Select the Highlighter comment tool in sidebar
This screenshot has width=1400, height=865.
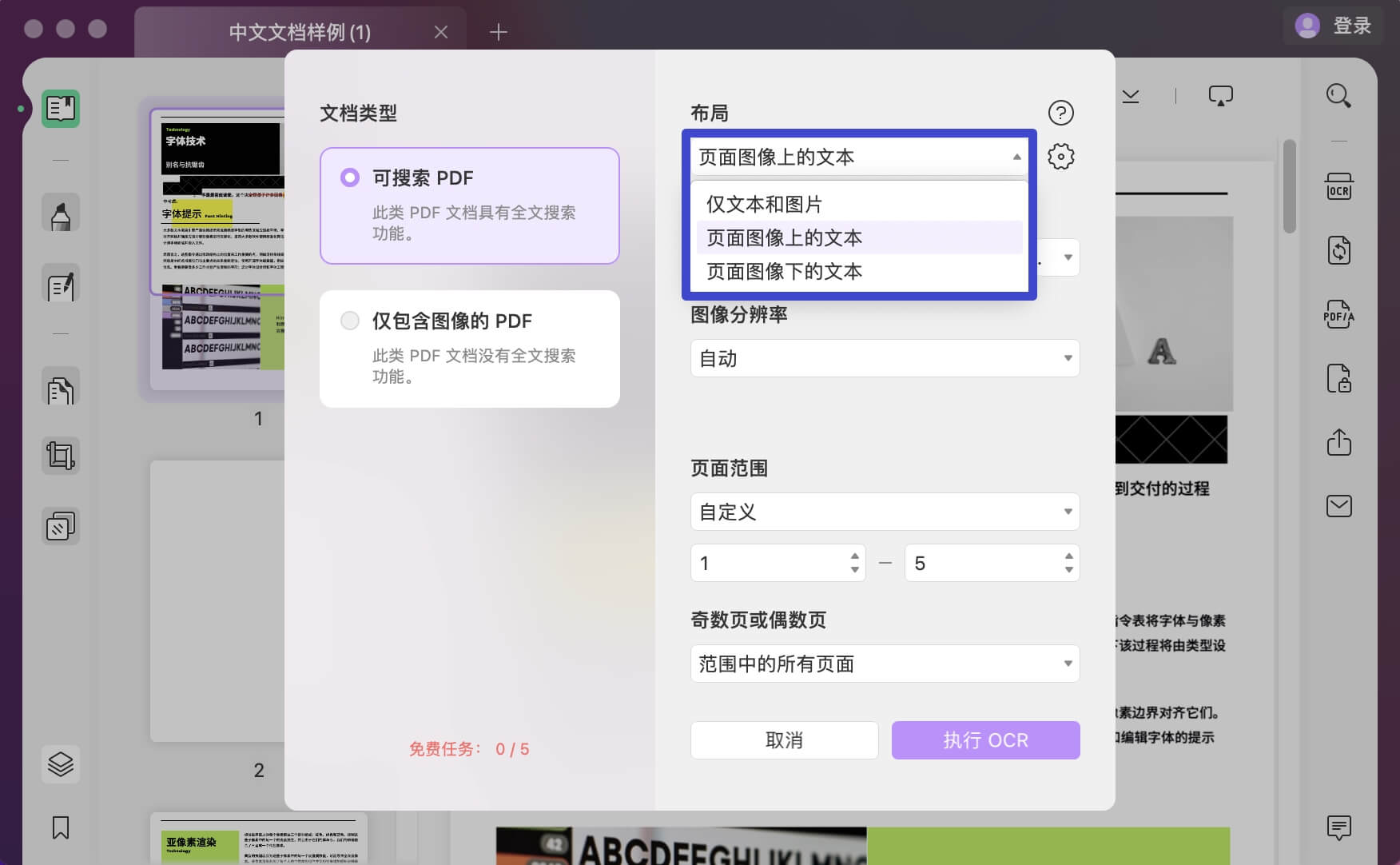pos(61,213)
